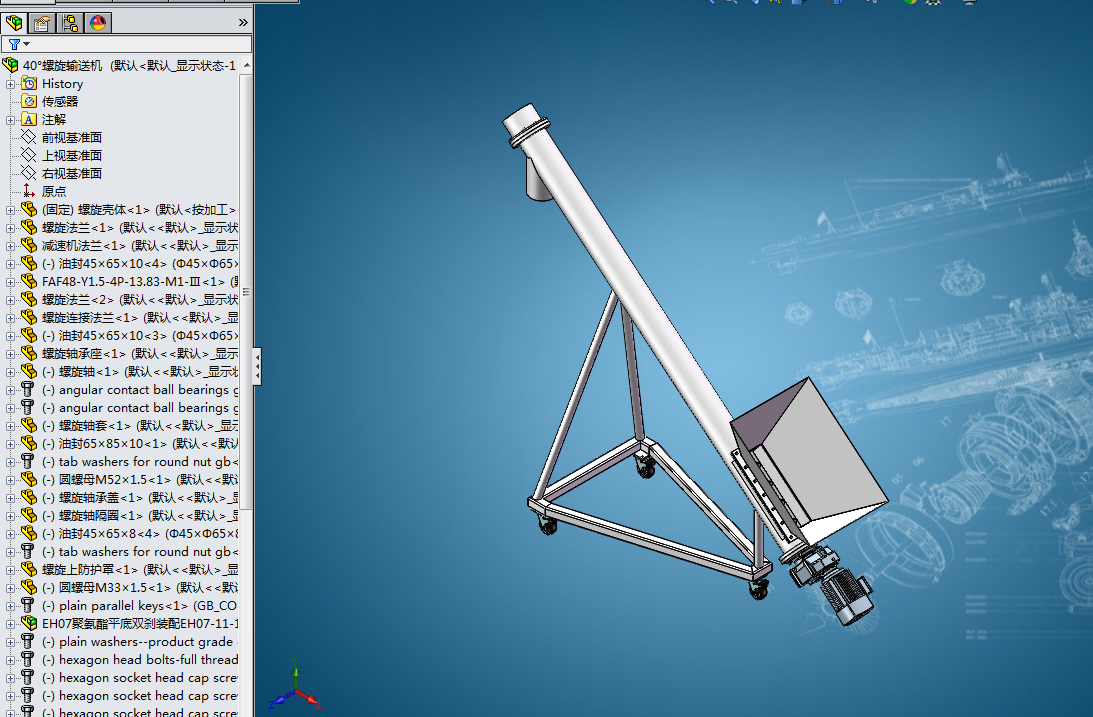This screenshot has width=1093, height=717.
Task: Click the EH07聚氨酯平底双刹装配 sub-assembly icon
Action: [29, 624]
